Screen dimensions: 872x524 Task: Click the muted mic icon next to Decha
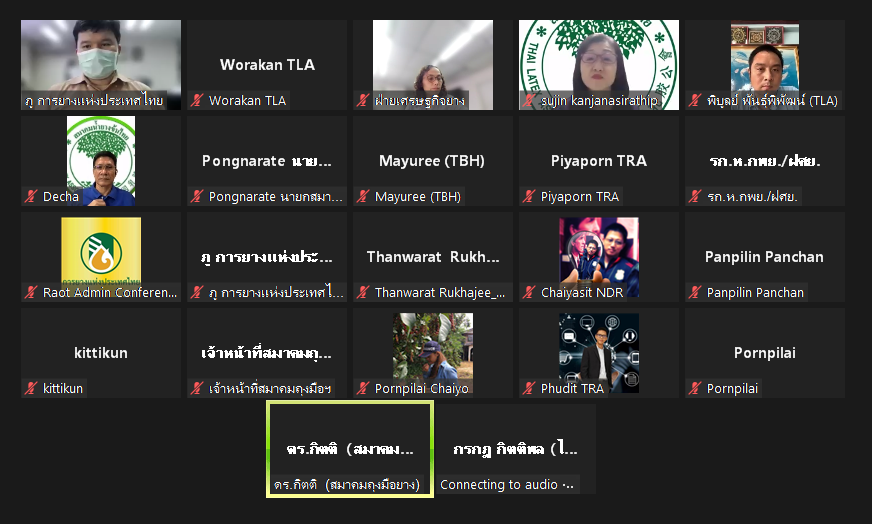coord(31,196)
